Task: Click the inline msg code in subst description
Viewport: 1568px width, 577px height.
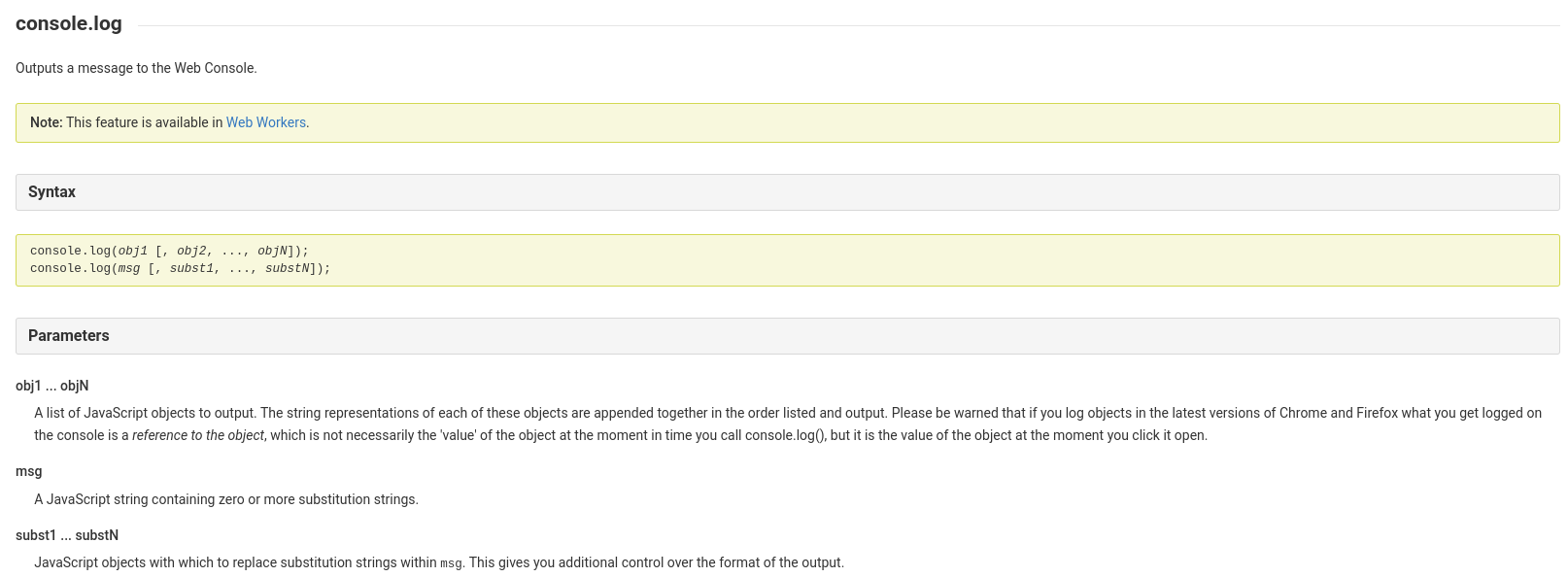Action: tap(451, 563)
